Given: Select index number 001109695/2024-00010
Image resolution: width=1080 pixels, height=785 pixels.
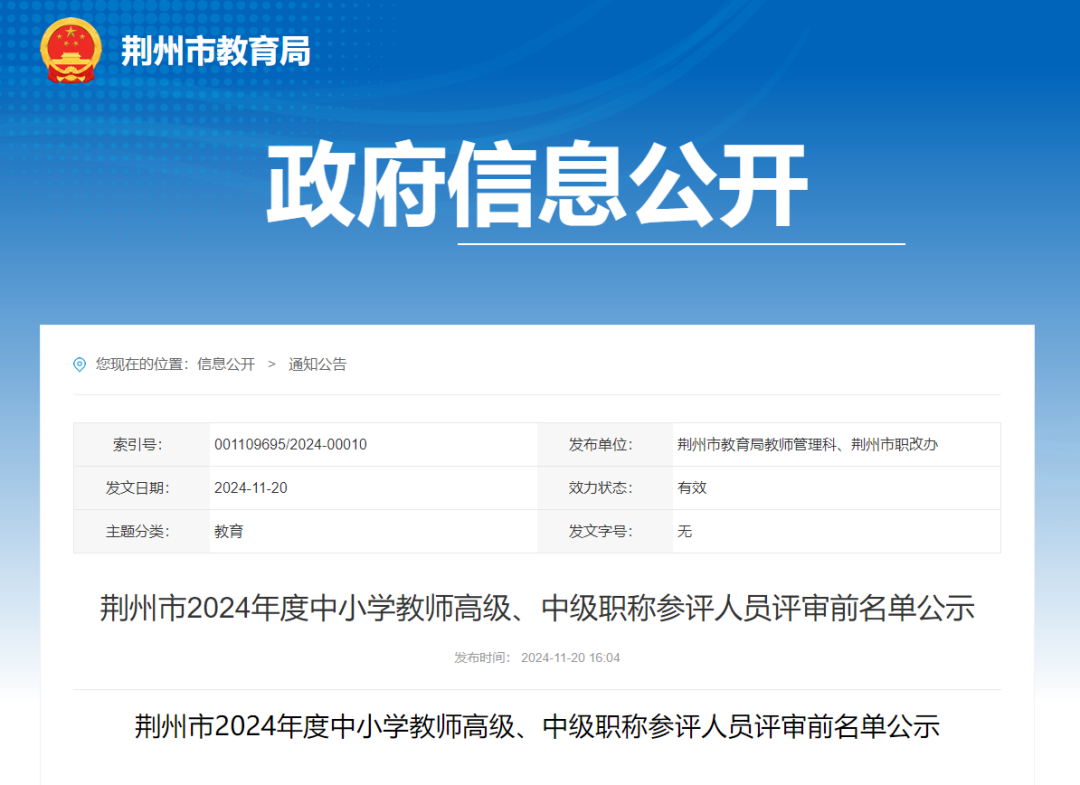Looking at the screenshot, I should [291, 445].
